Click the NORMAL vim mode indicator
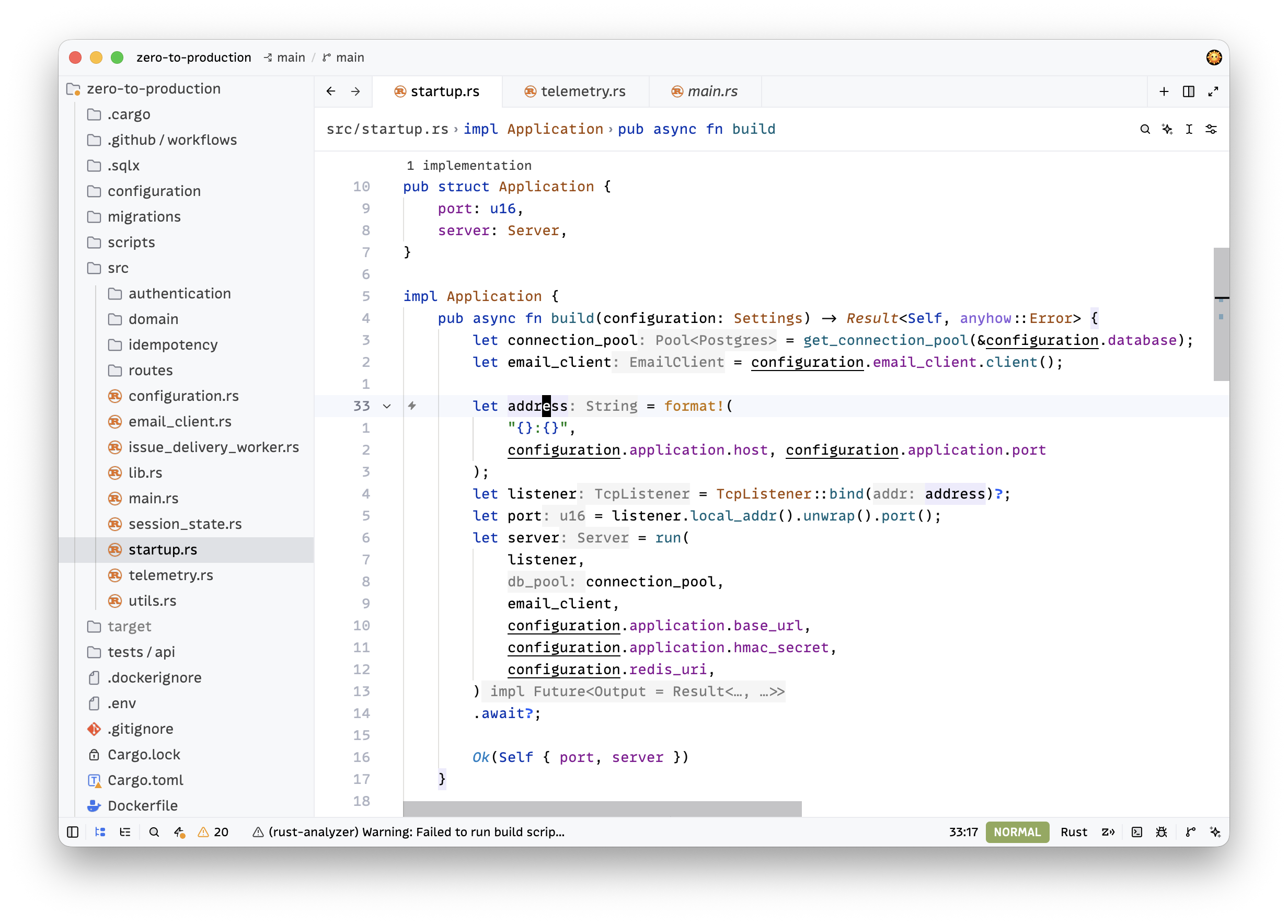Viewport: 1288px width, 924px height. (x=1017, y=831)
